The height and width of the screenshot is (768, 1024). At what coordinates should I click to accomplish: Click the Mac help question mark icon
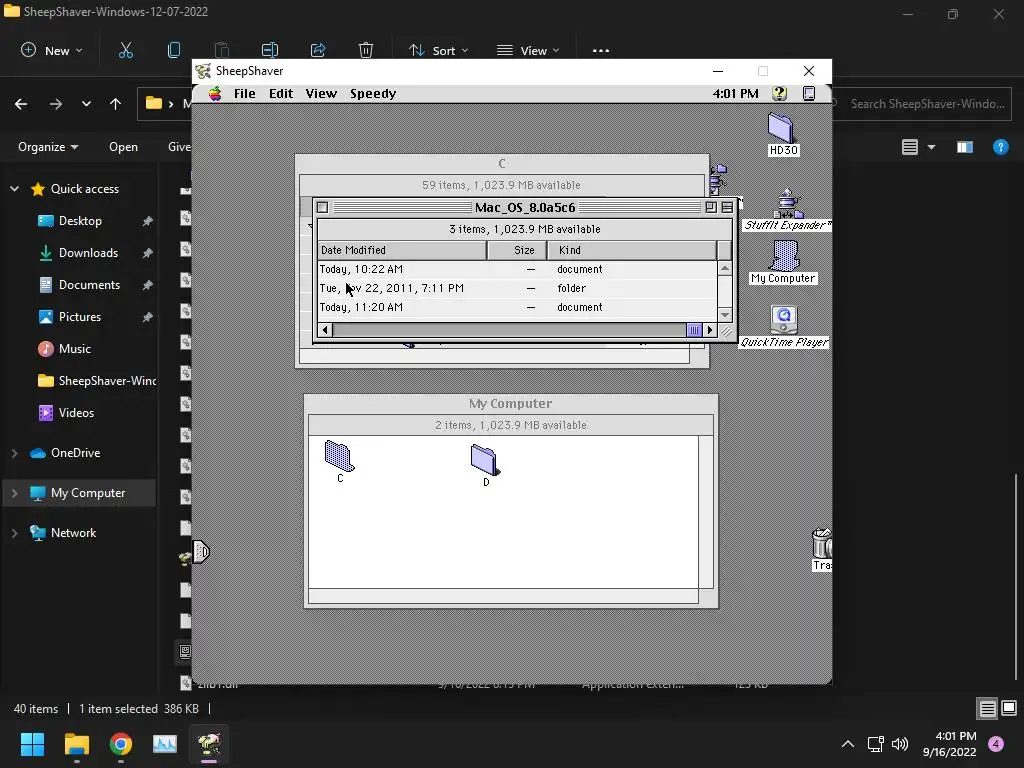tap(779, 93)
